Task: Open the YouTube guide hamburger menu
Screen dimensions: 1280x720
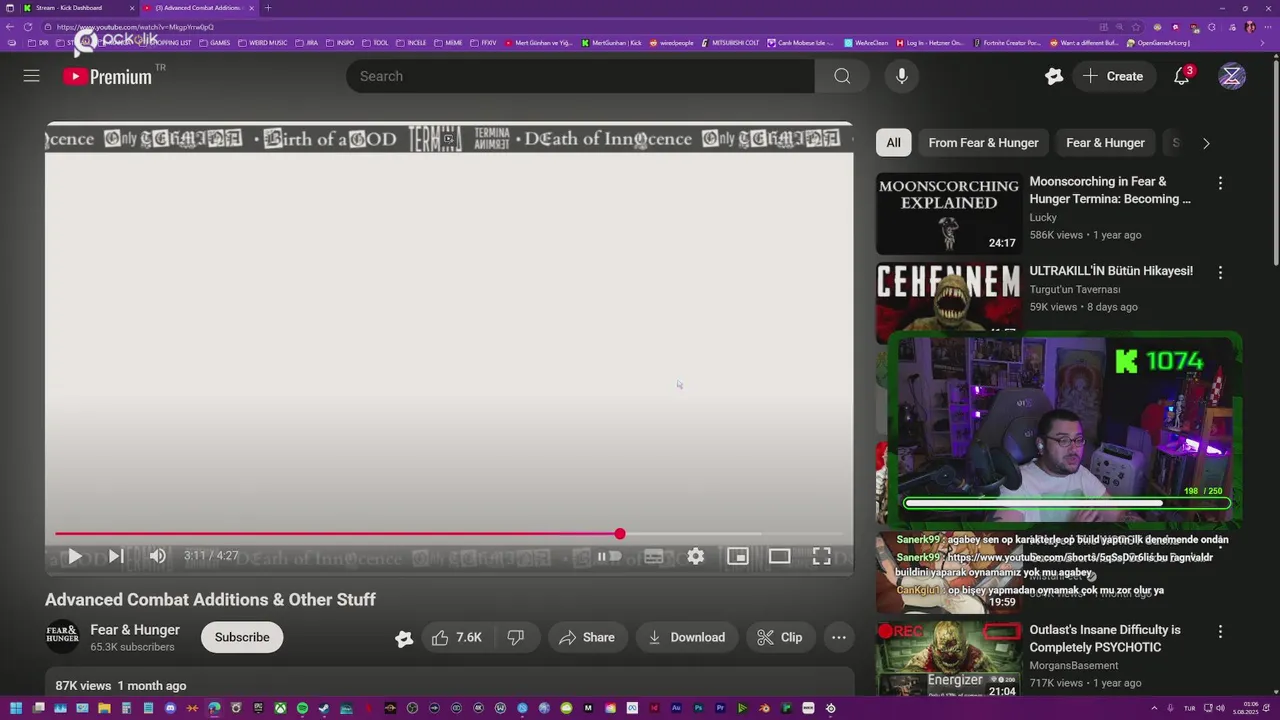Action: click(32, 76)
